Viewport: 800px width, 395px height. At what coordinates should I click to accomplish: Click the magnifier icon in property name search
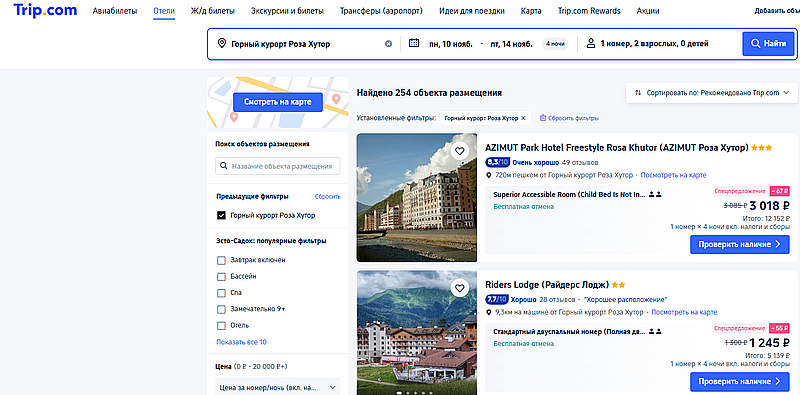point(223,166)
